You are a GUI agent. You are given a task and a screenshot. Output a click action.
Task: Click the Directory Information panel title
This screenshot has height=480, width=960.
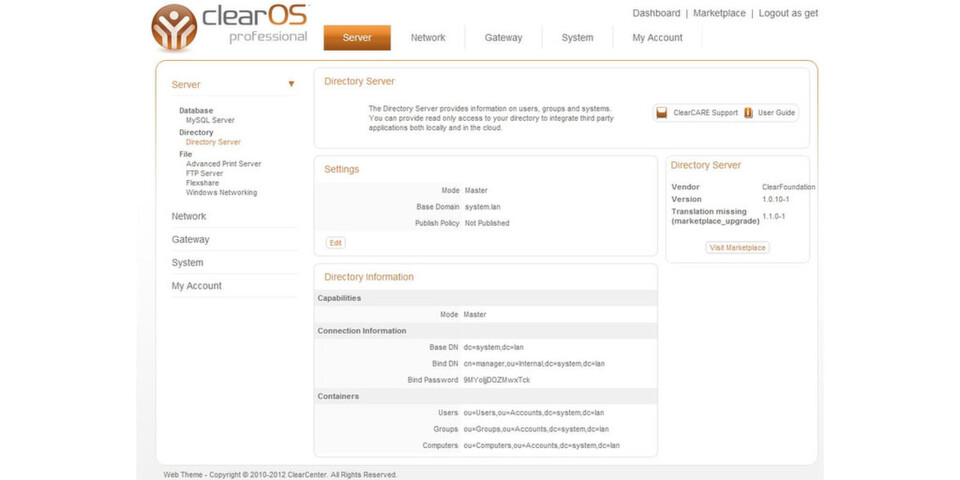pyautogui.click(x=369, y=277)
